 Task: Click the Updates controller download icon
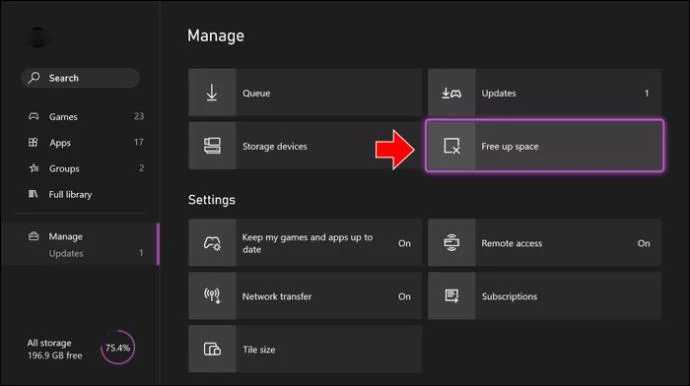[451, 93]
